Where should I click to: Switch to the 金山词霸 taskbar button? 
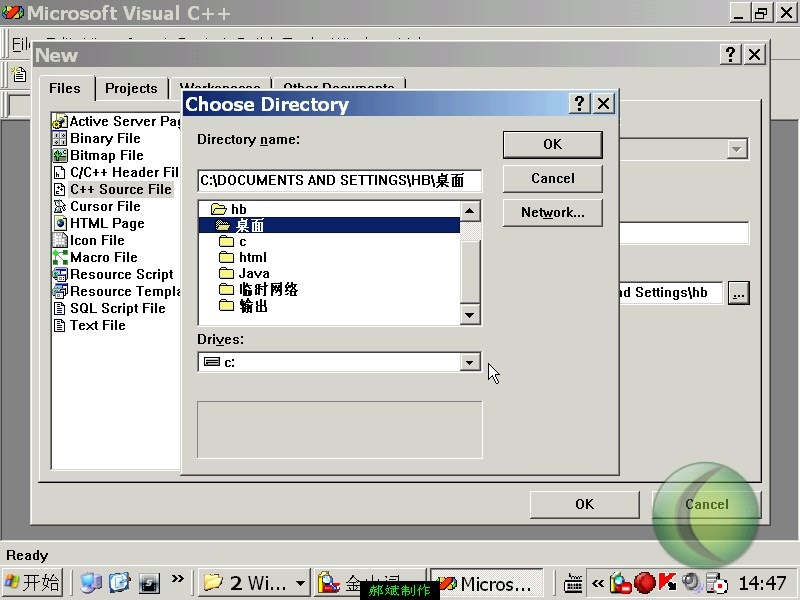coord(370,583)
